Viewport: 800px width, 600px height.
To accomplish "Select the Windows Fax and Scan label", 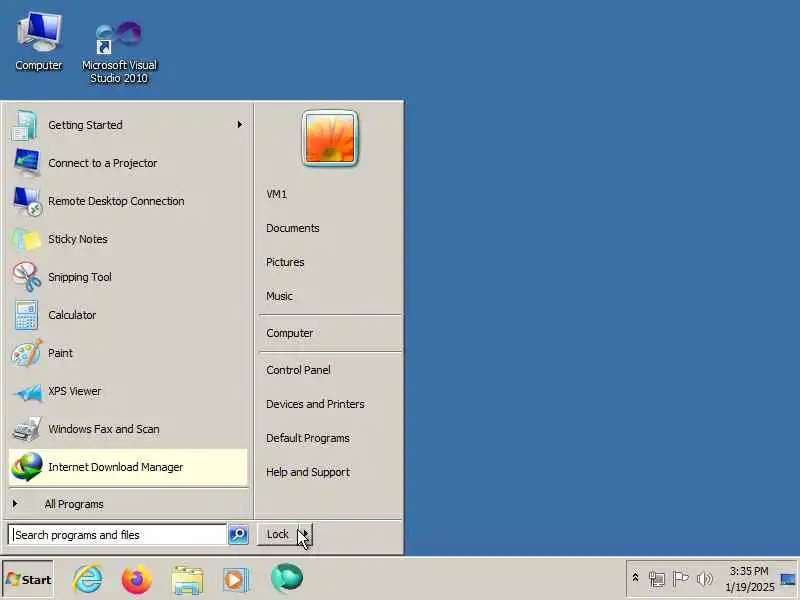I will click(x=104, y=429).
